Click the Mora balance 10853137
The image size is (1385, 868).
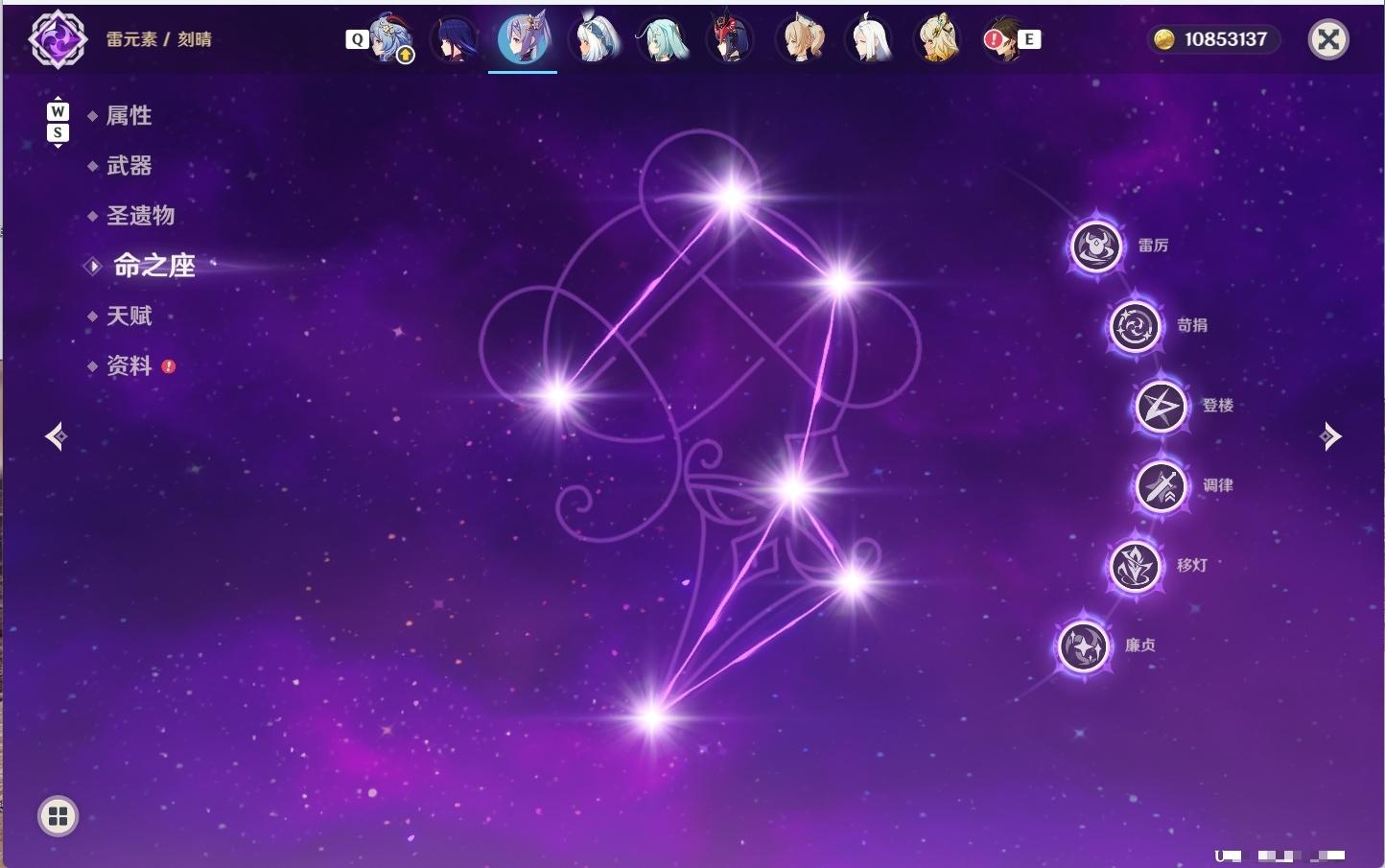pyautogui.click(x=1226, y=39)
